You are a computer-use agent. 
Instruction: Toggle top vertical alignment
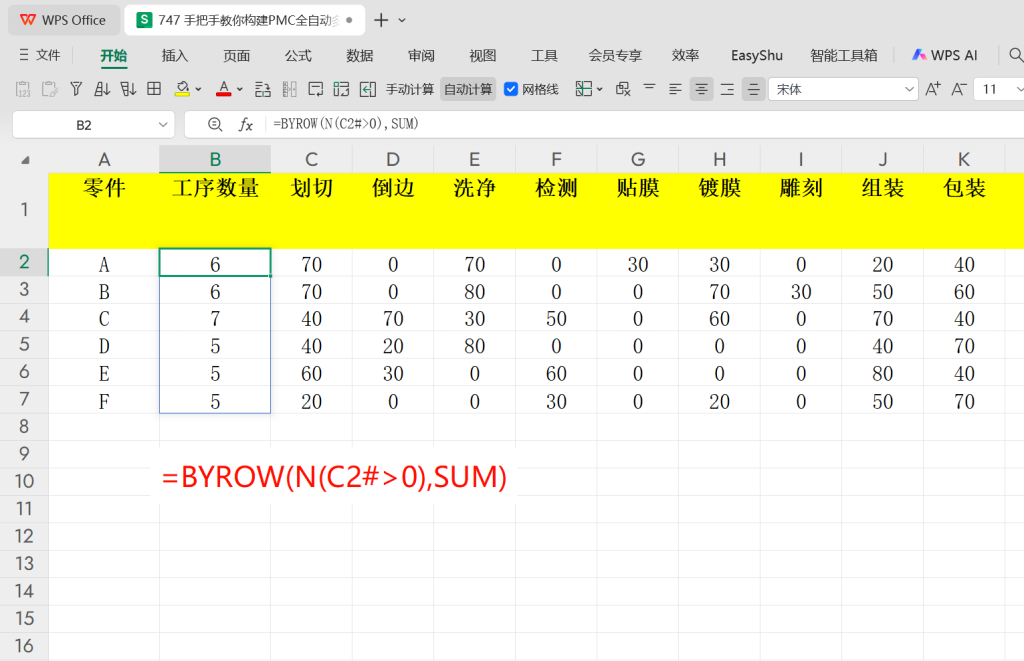pyautogui.click(x=649, y=89)
